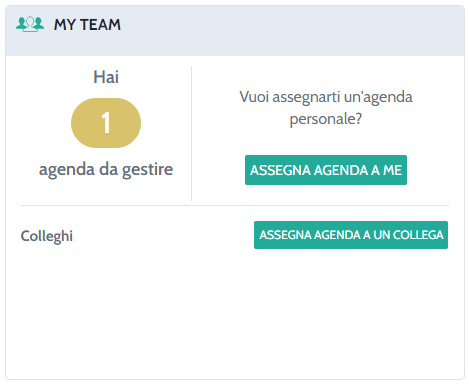Click the word 'Vuoi' in the question
This screenshot has height=386, width=469.
click(x=254, y=97)
